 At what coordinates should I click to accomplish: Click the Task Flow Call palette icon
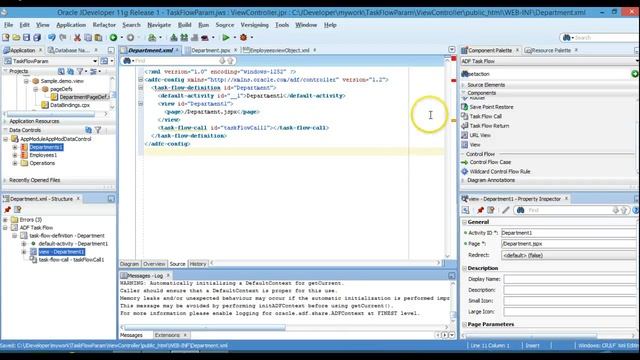click(x=464, y=116)
